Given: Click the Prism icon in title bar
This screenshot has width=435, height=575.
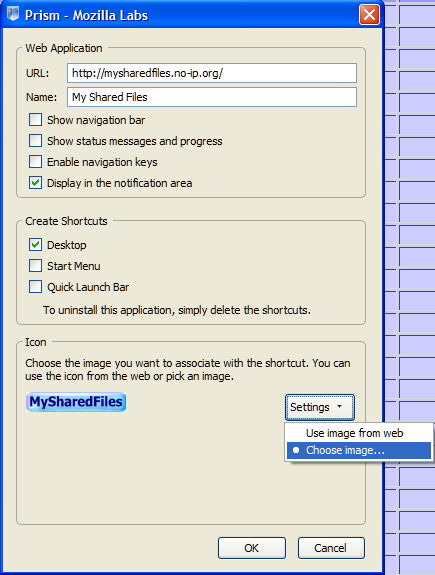Looking at the screenshot, I should (x=13, y=15).
